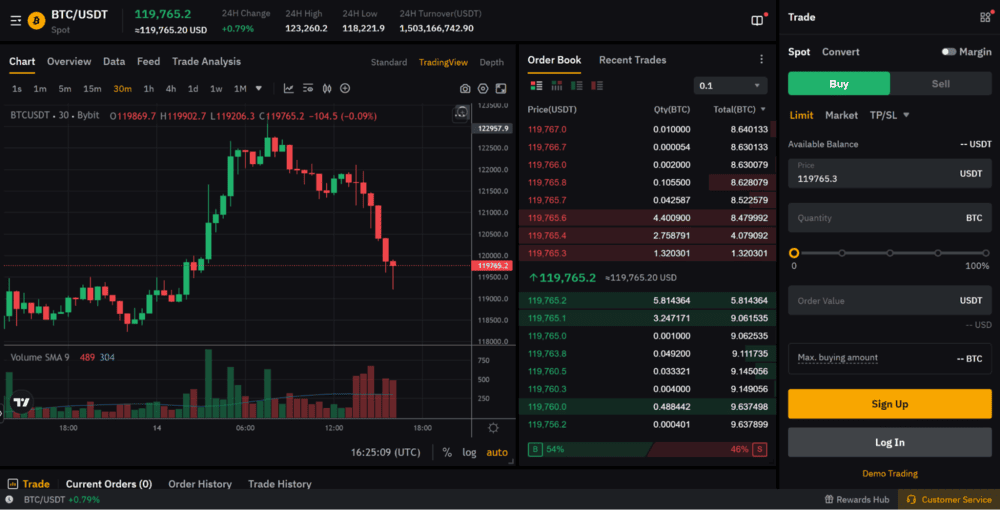Click the add-circle plus icon in the chart toolbar
The width and height of the screenshot is (1000, 510).
[345, 89]
